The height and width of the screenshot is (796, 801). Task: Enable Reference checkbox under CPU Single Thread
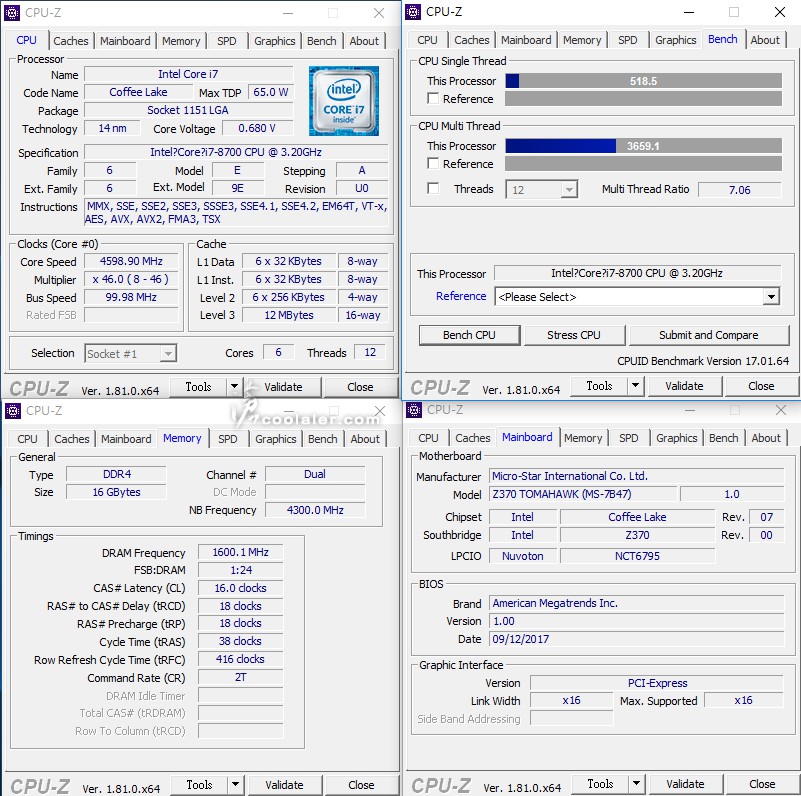(433, 98)
